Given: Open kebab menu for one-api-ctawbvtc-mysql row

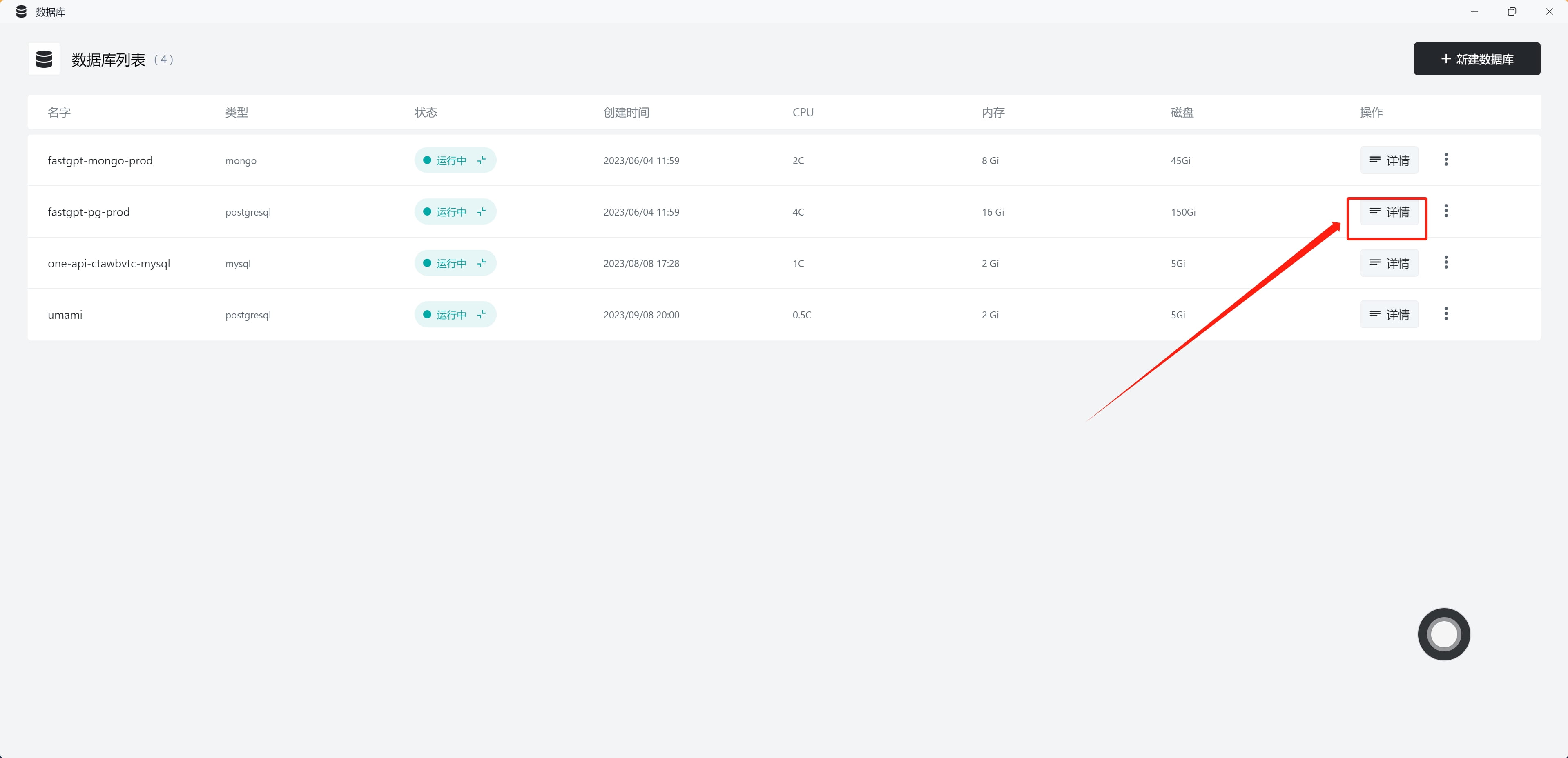Looking at the screenshot, I should [1445, 263].
